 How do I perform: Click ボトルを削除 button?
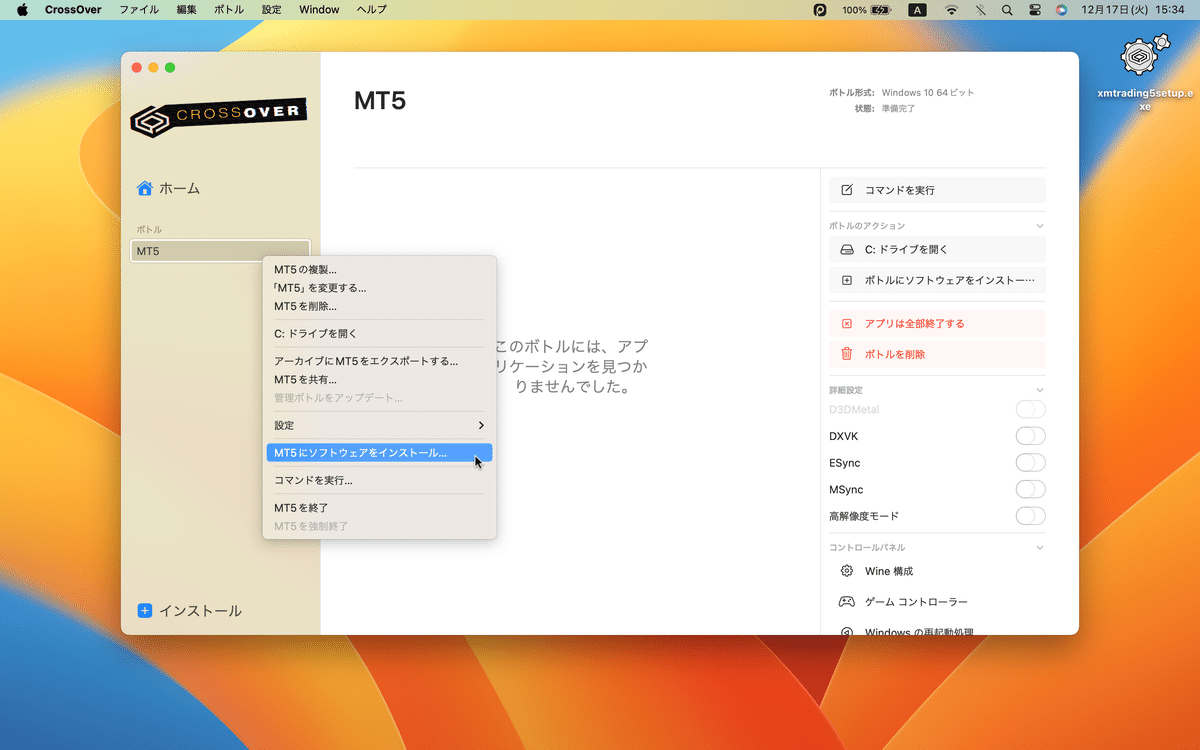point(937,354)
